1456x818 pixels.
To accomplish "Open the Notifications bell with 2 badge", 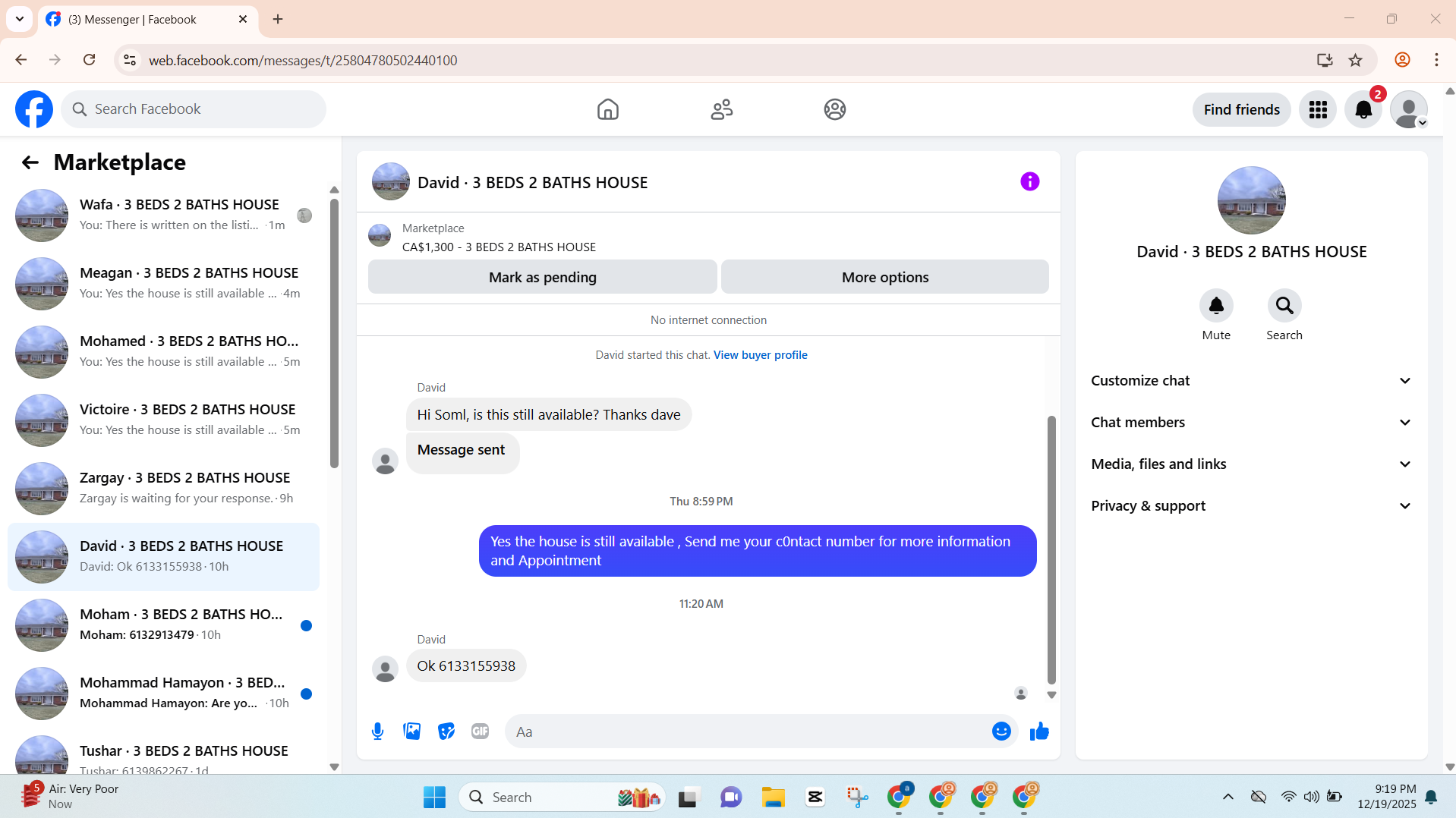I will (x=1363, y=109).
